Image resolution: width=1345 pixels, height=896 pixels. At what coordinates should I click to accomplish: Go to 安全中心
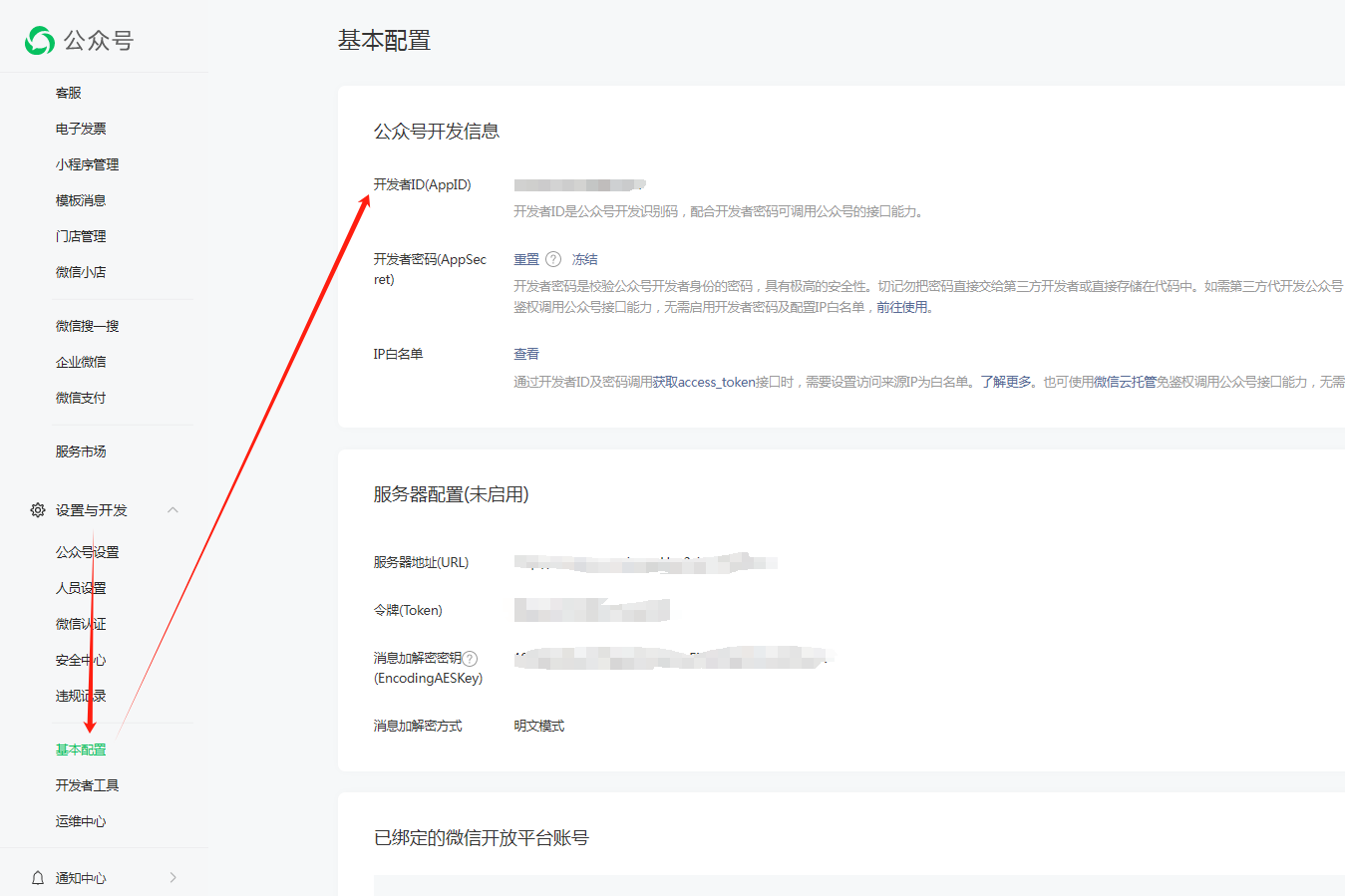pyautogui.click(x=81, y=660)
